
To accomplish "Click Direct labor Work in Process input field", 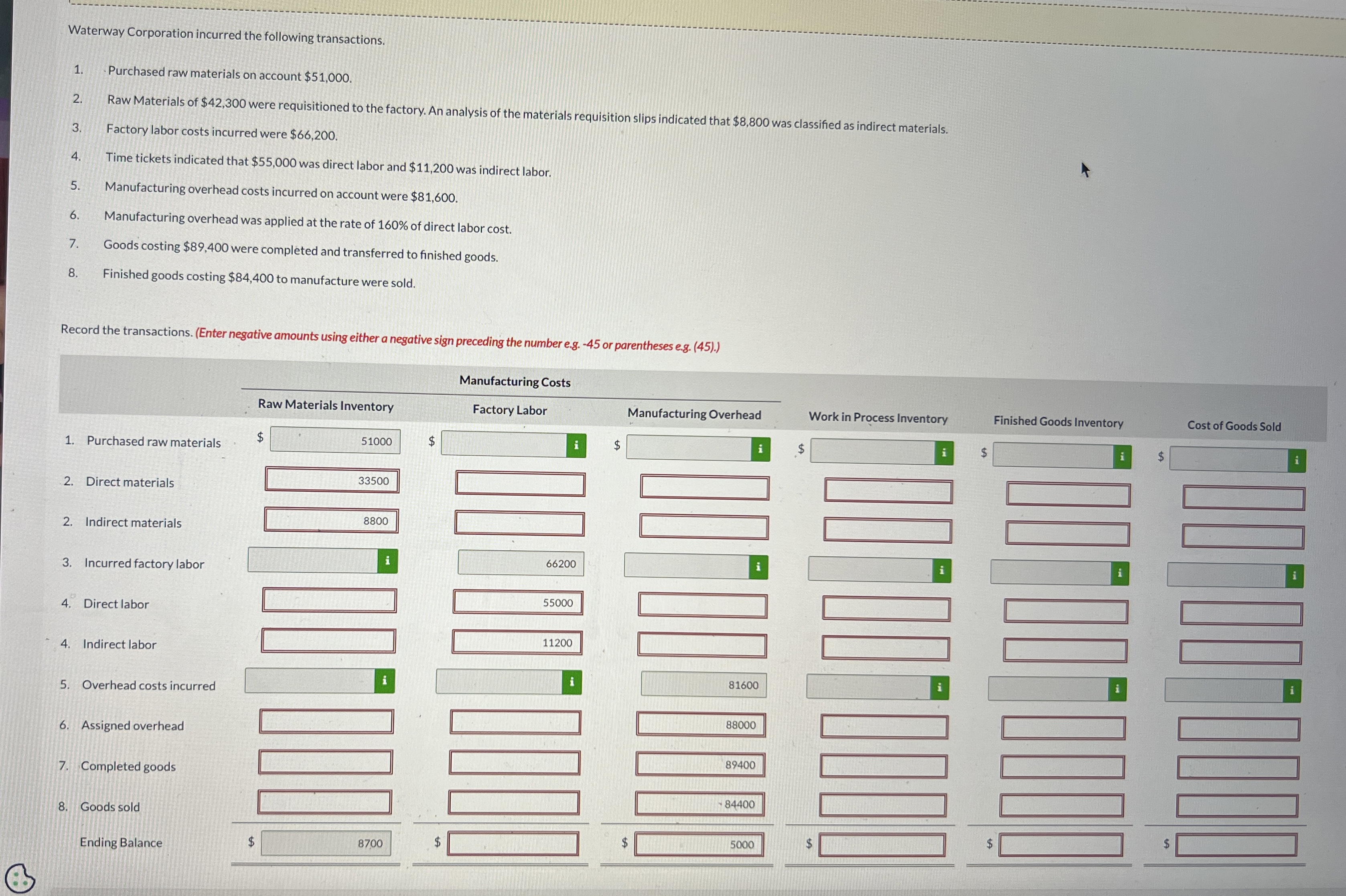I will point(887,609).
